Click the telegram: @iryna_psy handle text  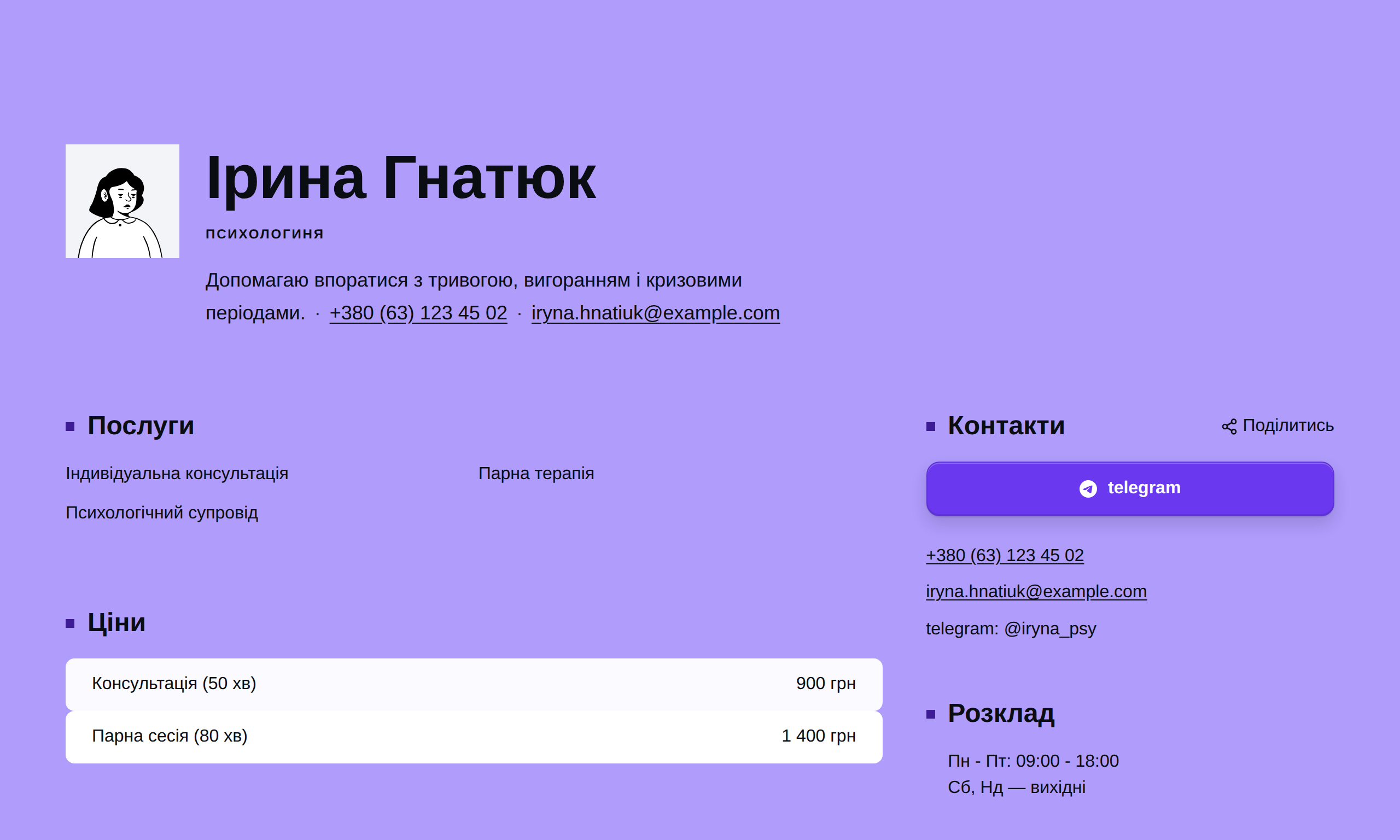click(x=1011, y=629)
